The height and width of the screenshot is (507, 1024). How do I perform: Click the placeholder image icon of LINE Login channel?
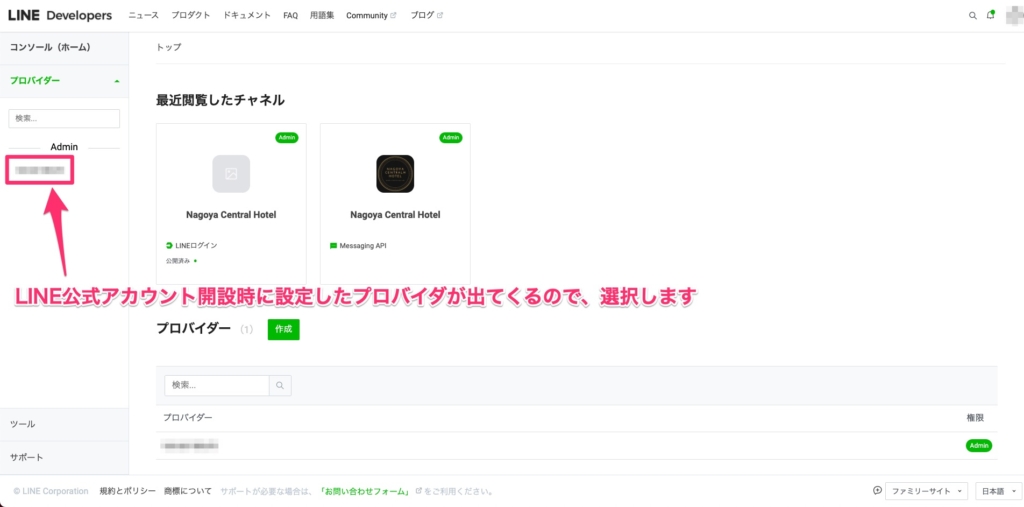tap(231, 174)
